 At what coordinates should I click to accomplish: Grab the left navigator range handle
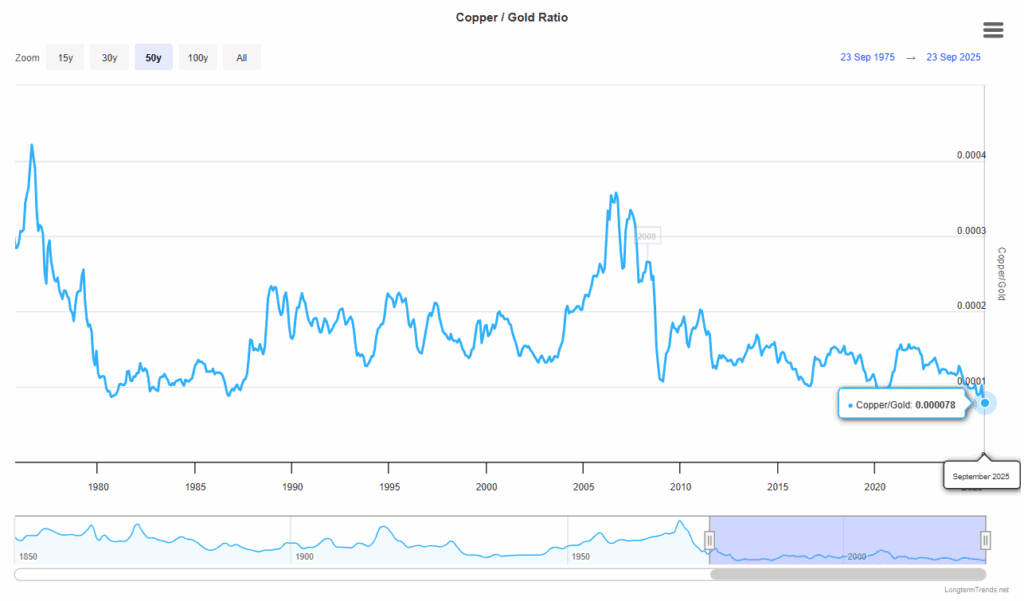click(x=710, y=541)
